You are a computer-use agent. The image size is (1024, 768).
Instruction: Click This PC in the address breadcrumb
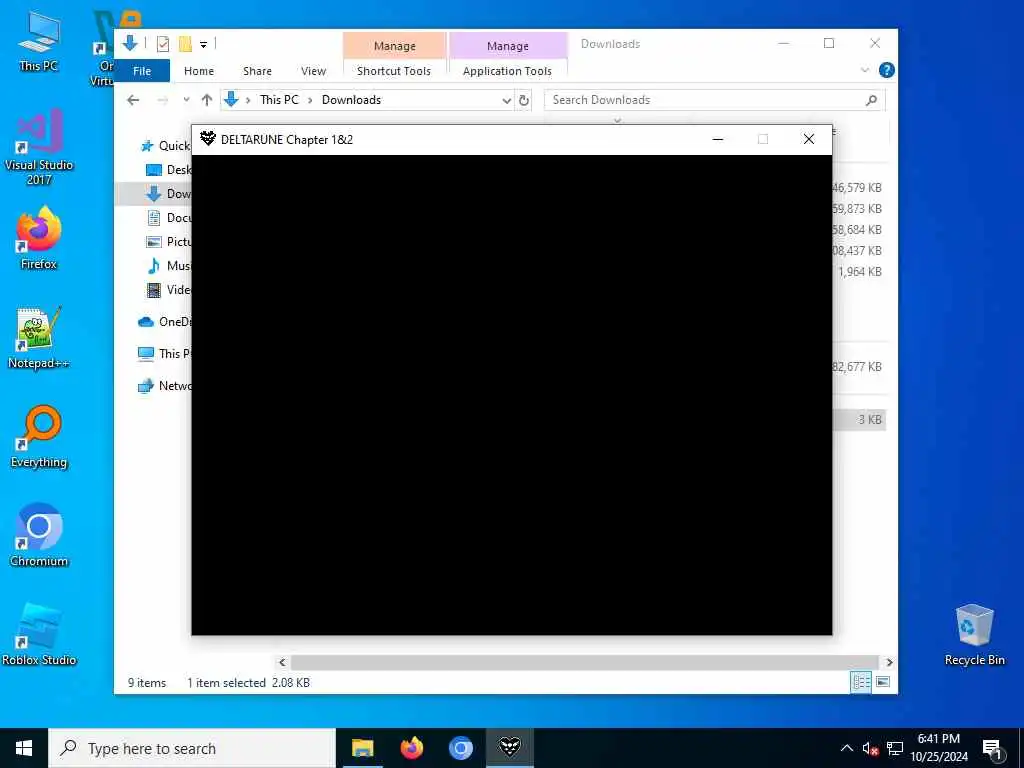click(279, 100)
